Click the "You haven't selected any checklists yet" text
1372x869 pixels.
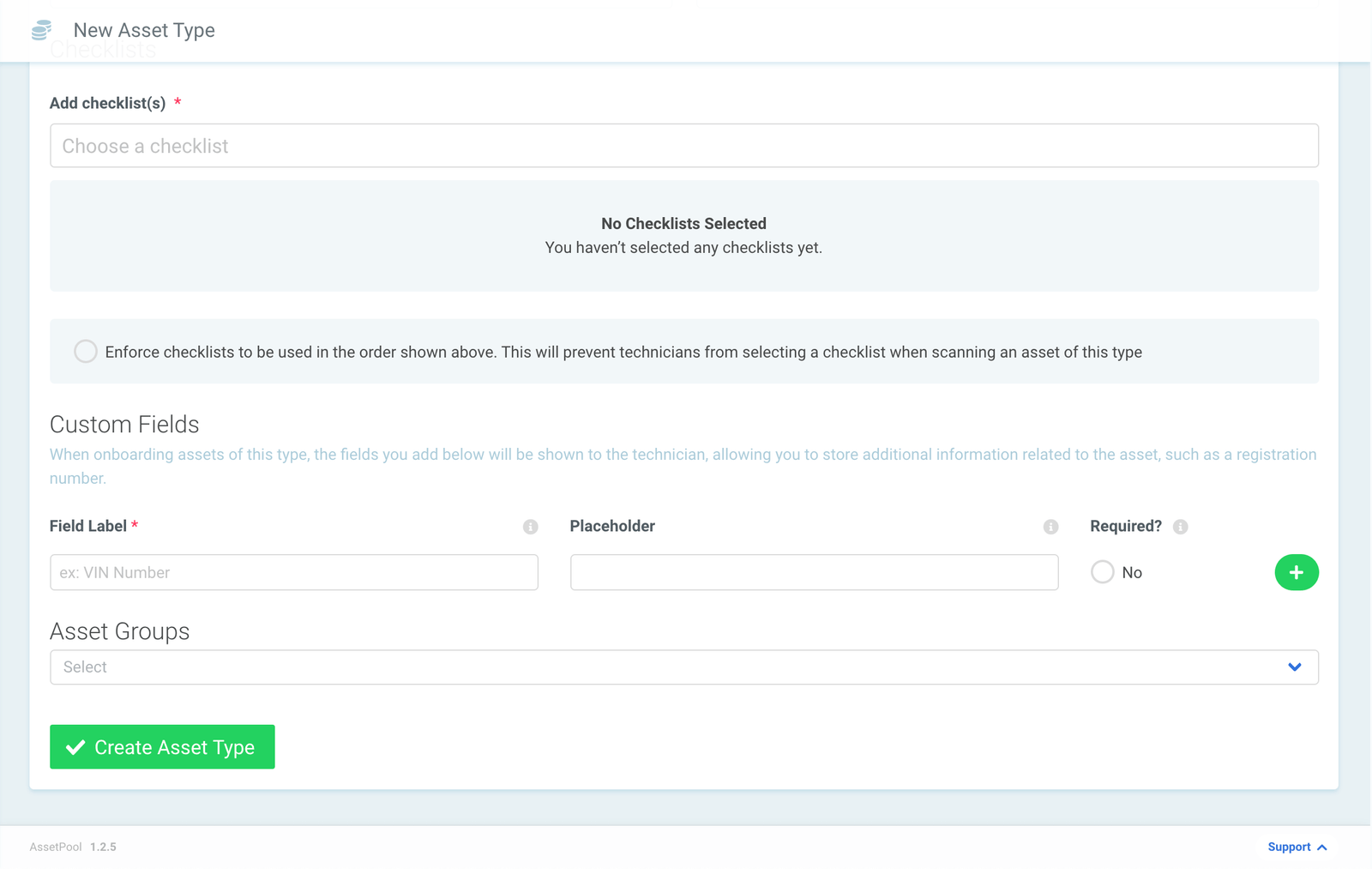click(684, 248)
